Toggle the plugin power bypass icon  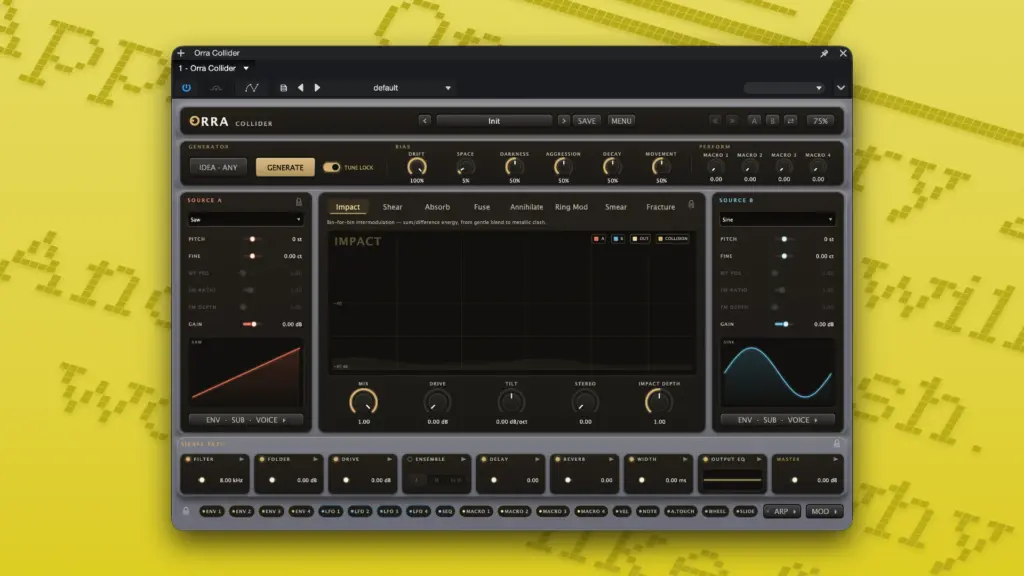[x=186, y=88]
